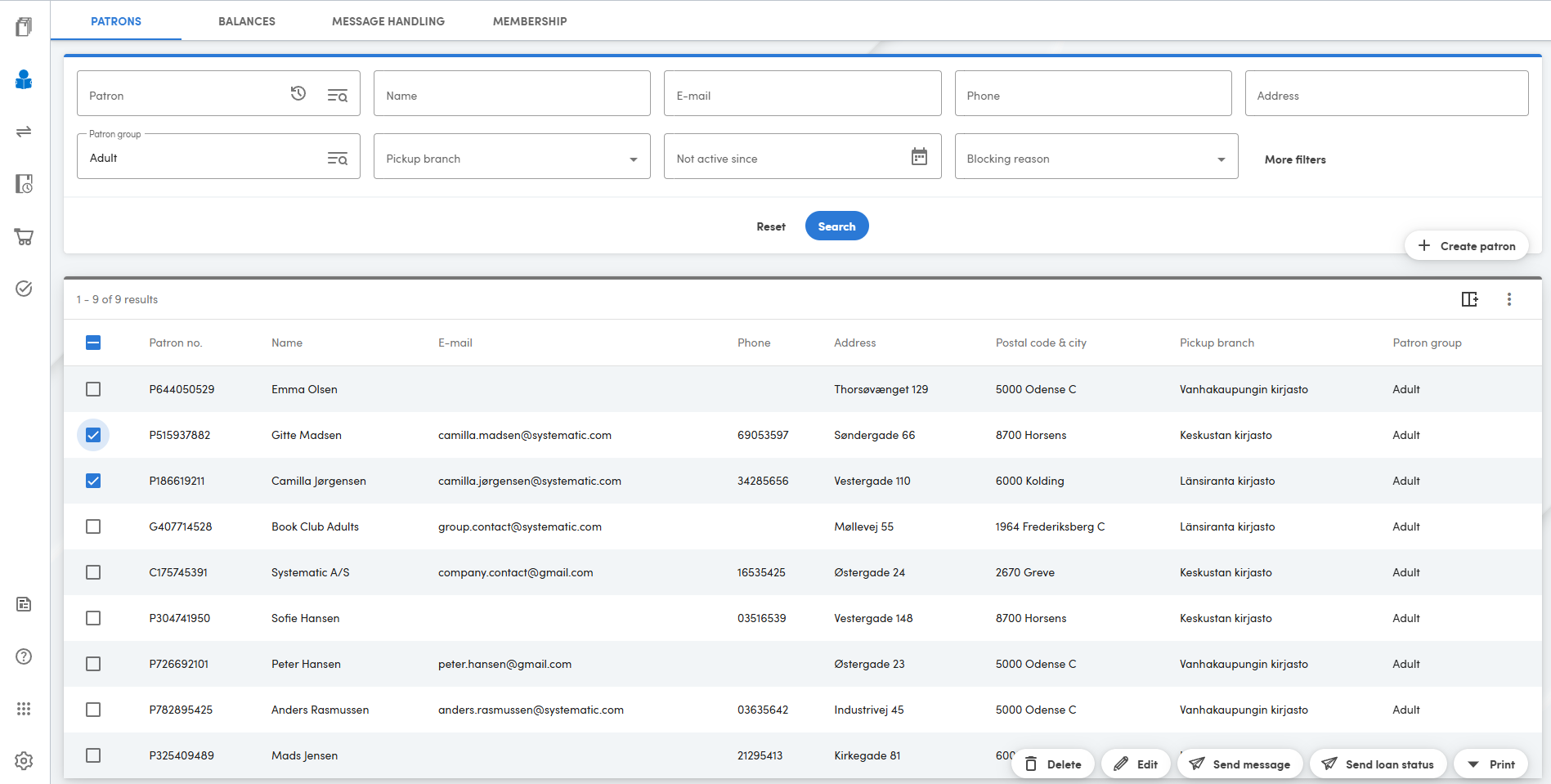Toggle the select-all header checkbox
The image size is (1551, 784).
pyautogui.click(x=93, y=343)
